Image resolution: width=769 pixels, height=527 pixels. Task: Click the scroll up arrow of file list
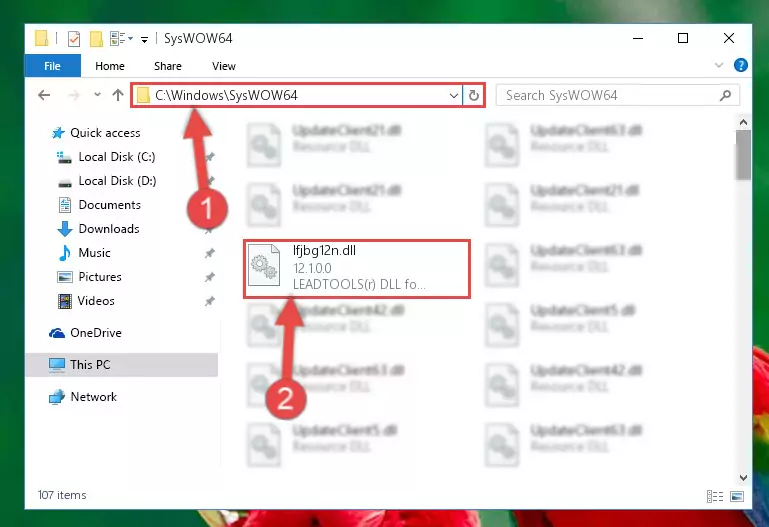(743, 122)
